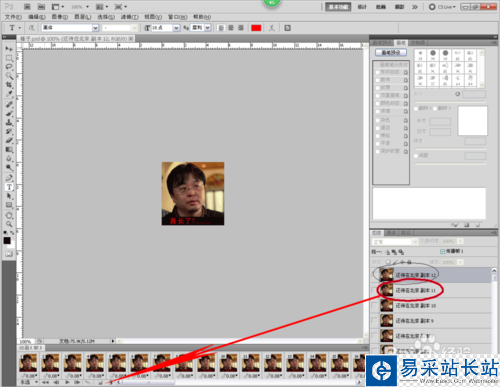Toggle the Propagate Frame 1 checkbox
Image resolution: width=500 pixels, height=387 pixels.
click(x=442, y=251)
